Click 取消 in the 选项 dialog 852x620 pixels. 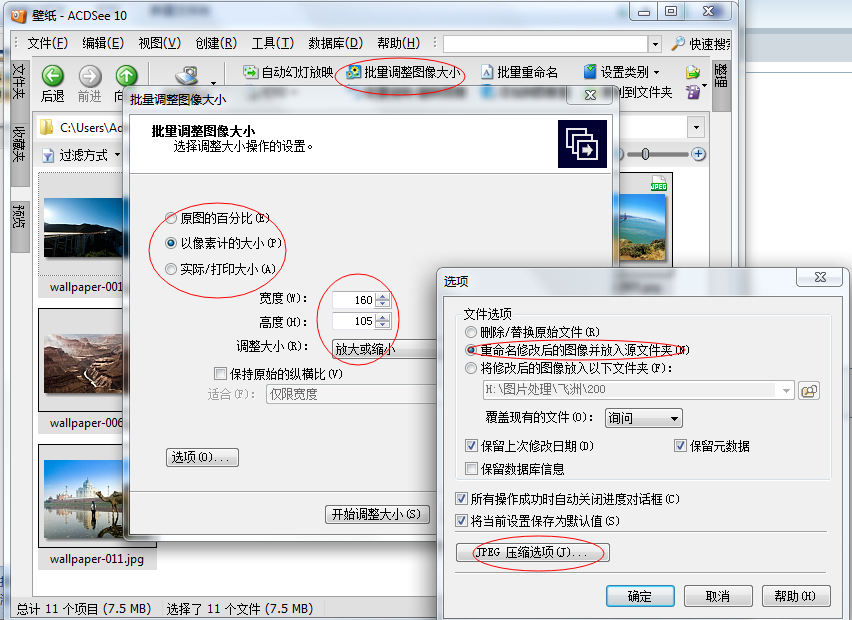coord(718,596)
